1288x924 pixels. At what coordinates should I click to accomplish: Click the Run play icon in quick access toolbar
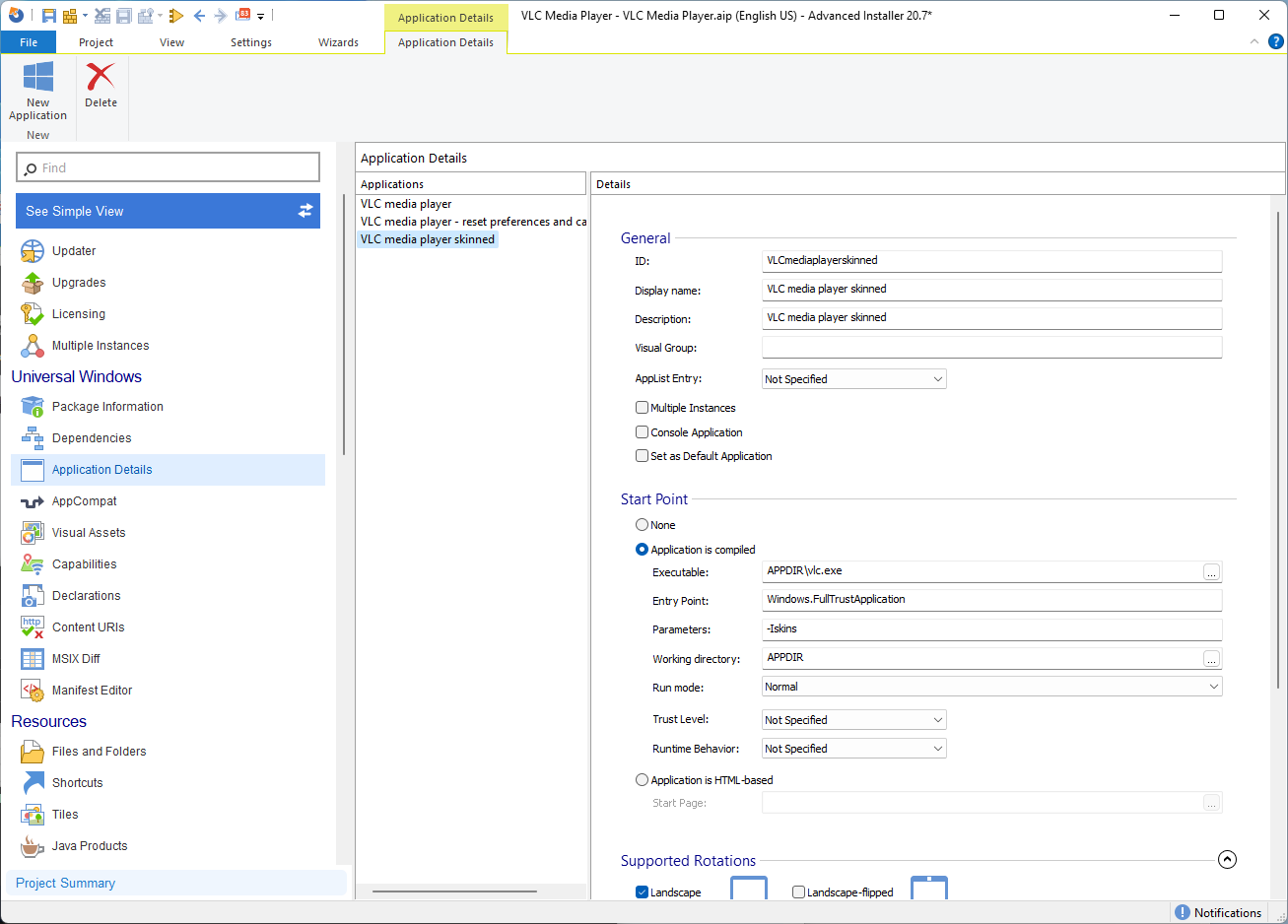coord(176,16)
